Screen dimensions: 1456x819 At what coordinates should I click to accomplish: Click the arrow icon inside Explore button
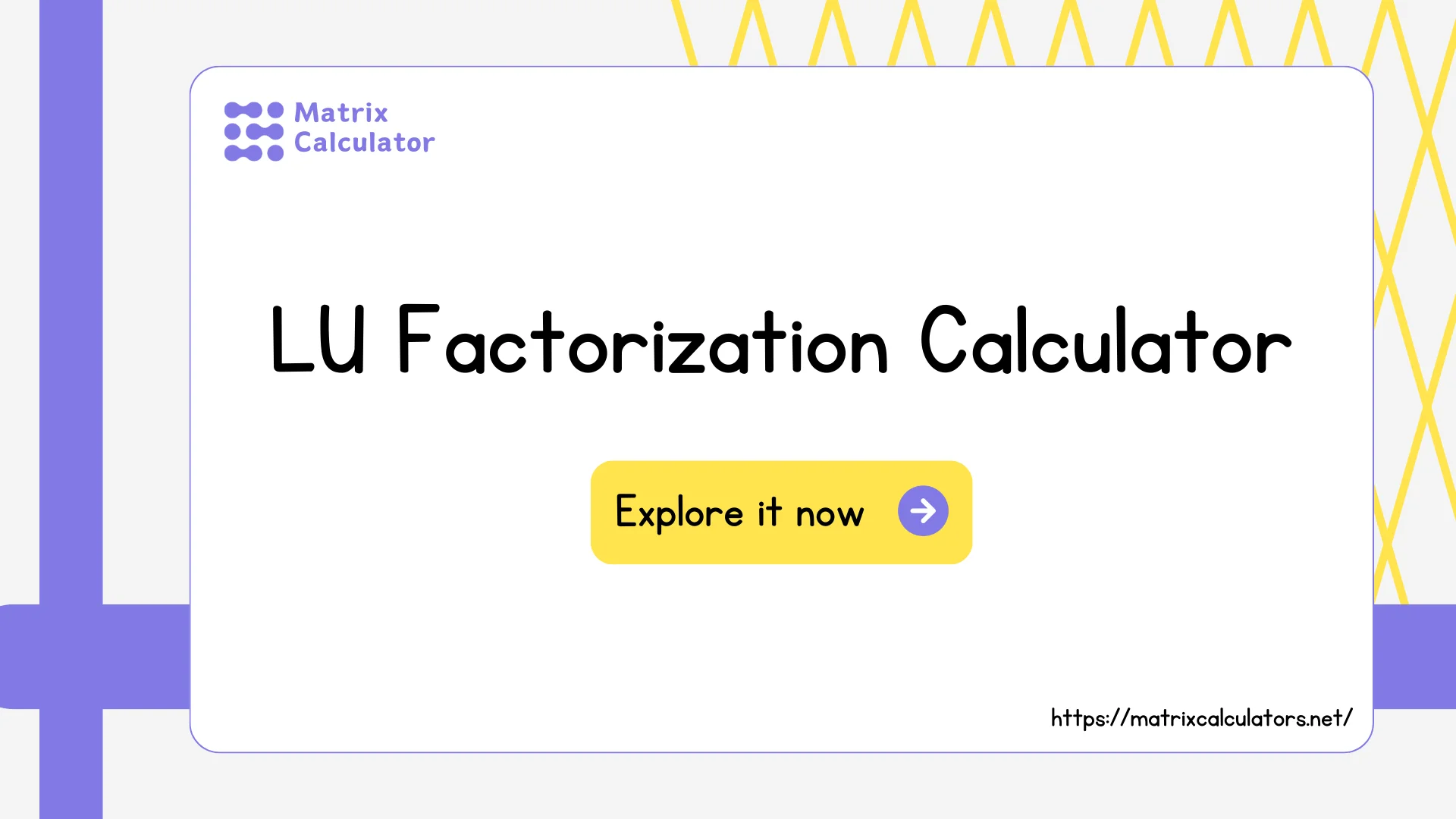pos(921,511)
